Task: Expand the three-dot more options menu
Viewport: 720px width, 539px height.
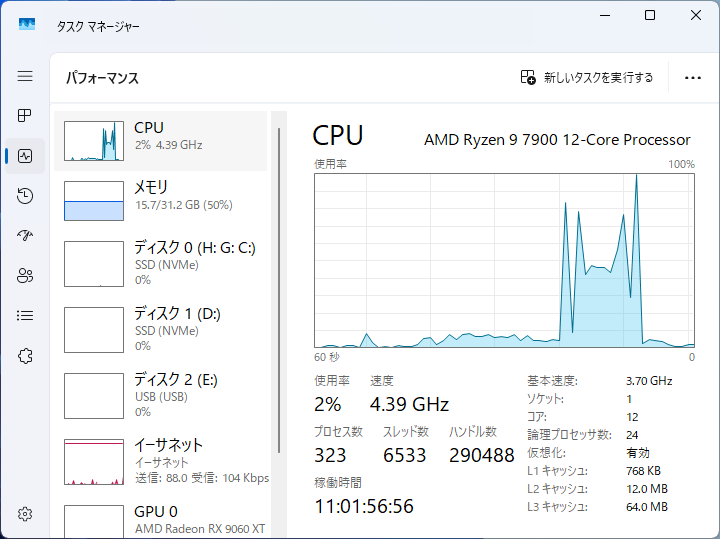Action: pos(693,77)
